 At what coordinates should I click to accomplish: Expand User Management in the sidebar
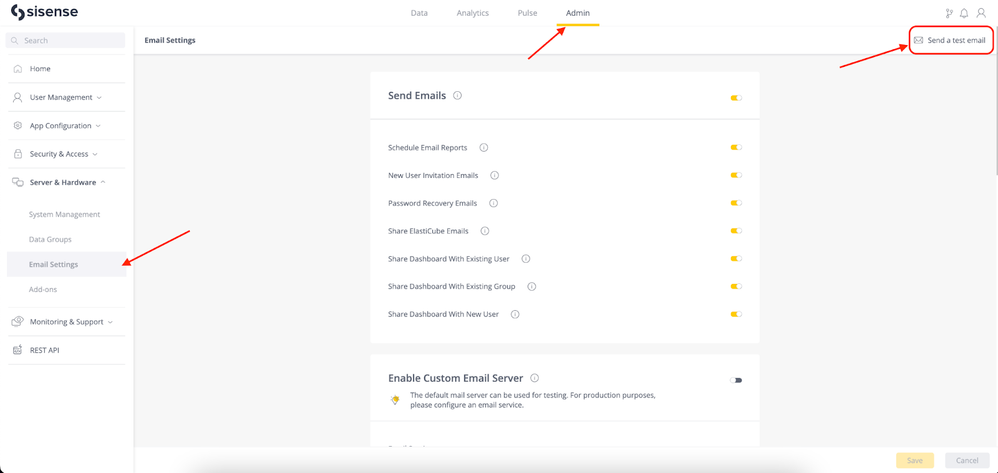tap(66, 97)
